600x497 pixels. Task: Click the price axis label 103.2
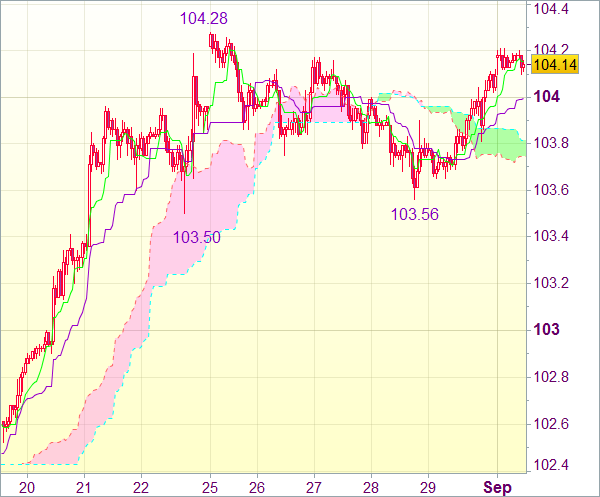tap(551, 284)
